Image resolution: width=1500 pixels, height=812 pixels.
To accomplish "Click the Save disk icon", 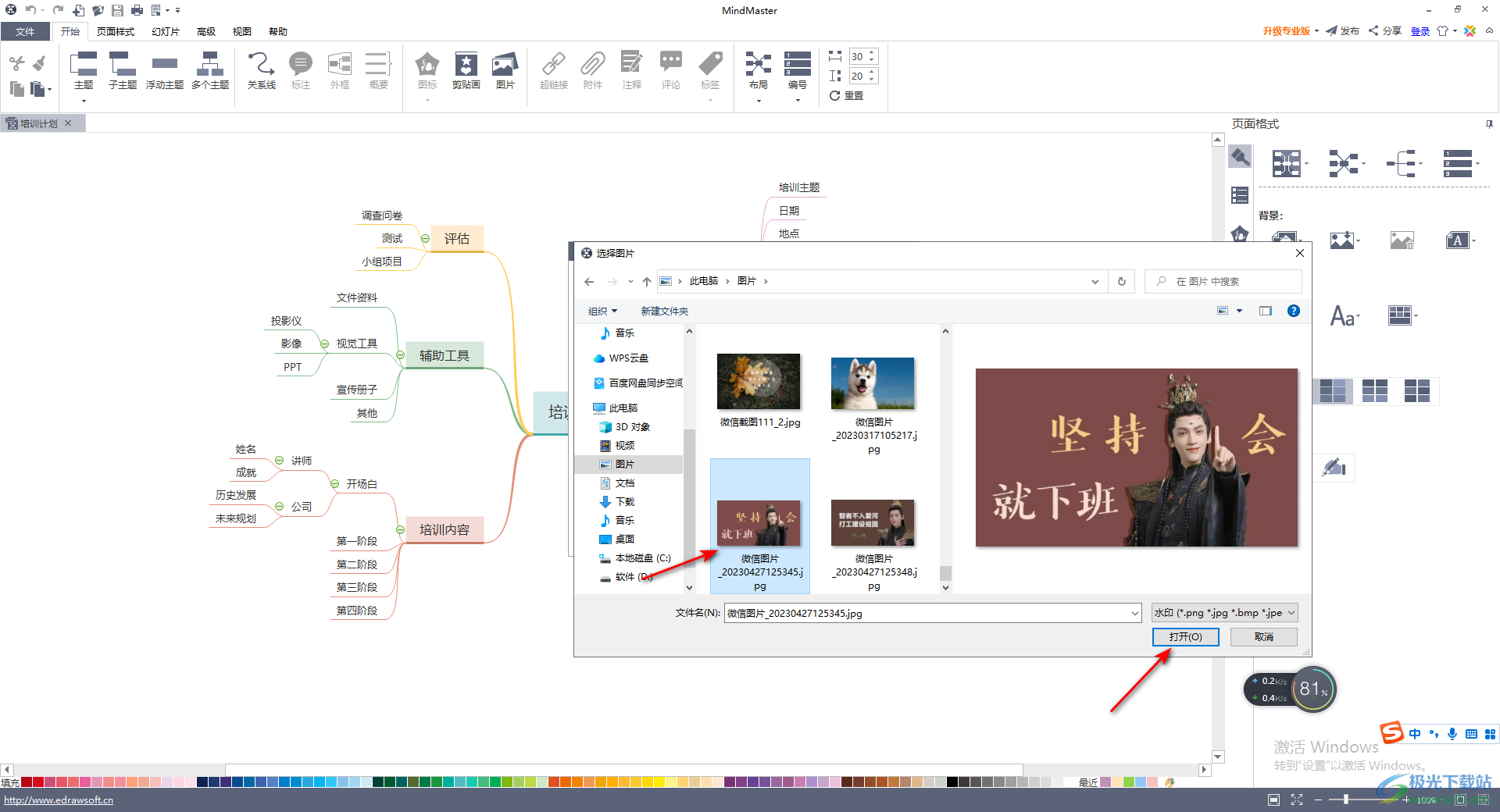I will coord(117,10).
